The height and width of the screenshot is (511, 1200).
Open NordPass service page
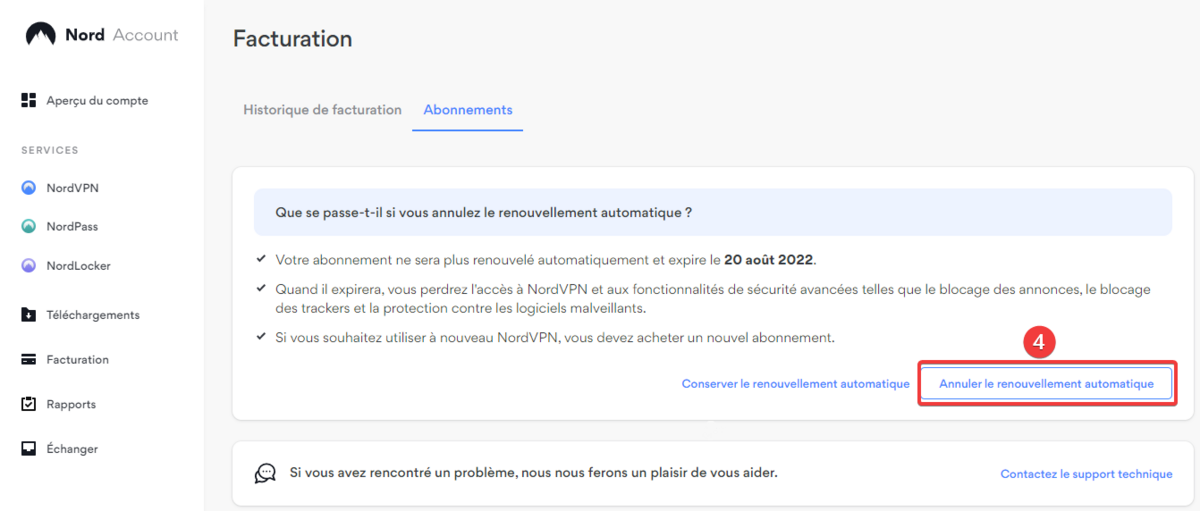pos(72,227)
